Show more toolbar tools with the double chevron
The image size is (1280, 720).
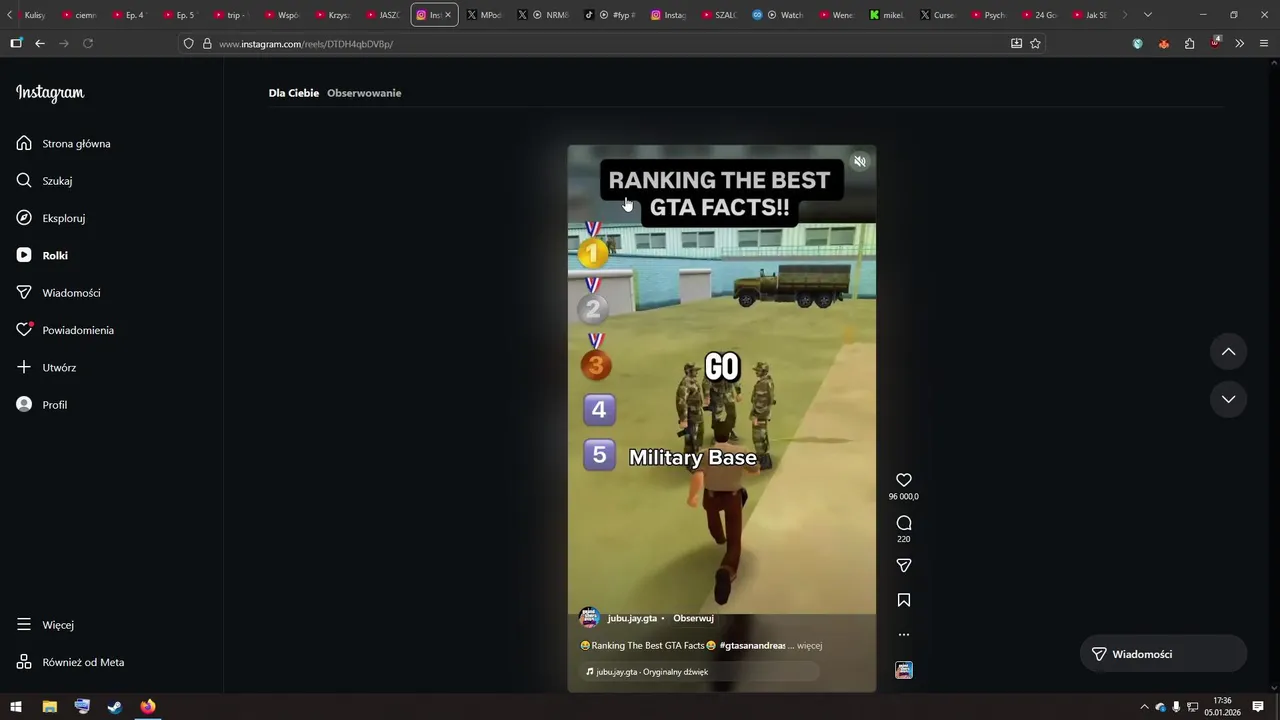pos(1239,44)
